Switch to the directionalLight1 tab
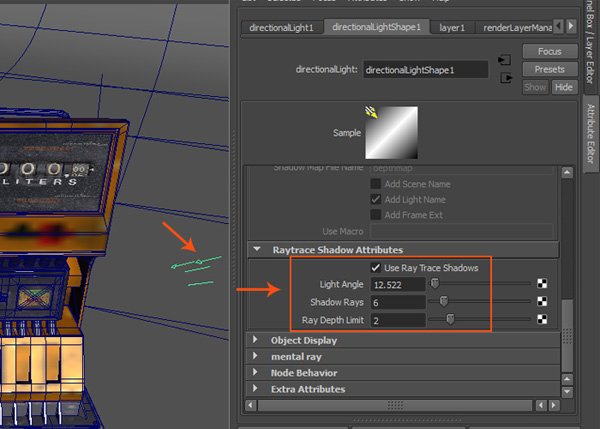Screen dimensions: 600x429 [x=282, y=28]
